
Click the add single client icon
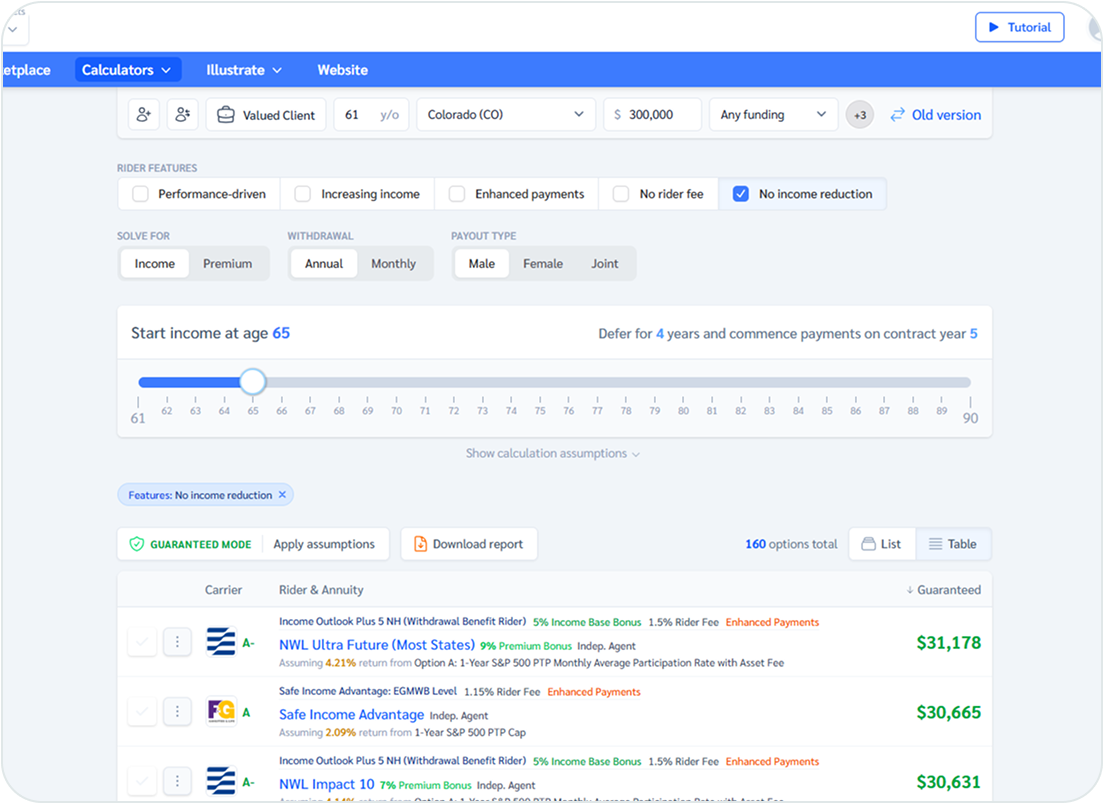[144, 115]
